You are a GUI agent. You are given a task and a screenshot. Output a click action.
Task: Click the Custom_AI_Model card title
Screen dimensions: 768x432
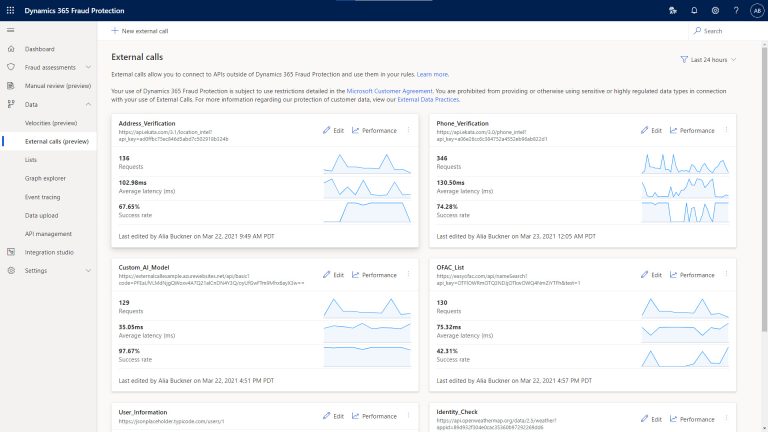coord(144,267)
